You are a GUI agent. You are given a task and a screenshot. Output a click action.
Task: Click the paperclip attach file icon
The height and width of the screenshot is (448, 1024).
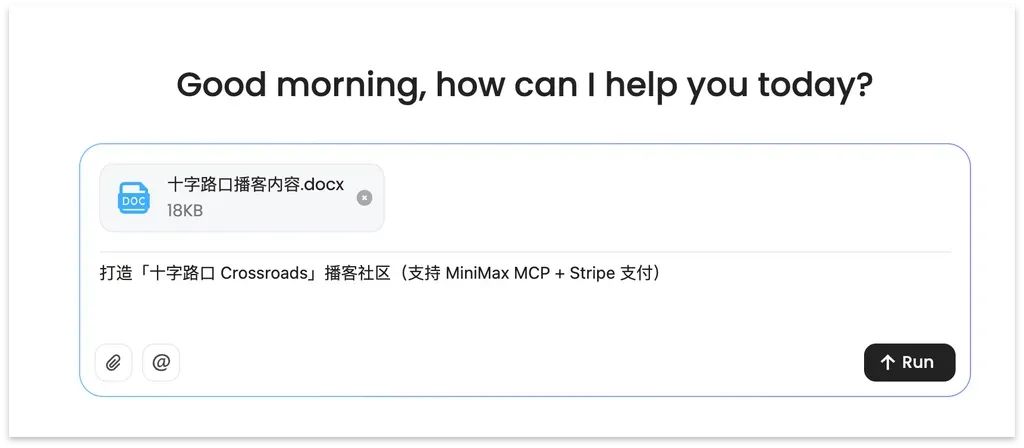tap(114, 362)
